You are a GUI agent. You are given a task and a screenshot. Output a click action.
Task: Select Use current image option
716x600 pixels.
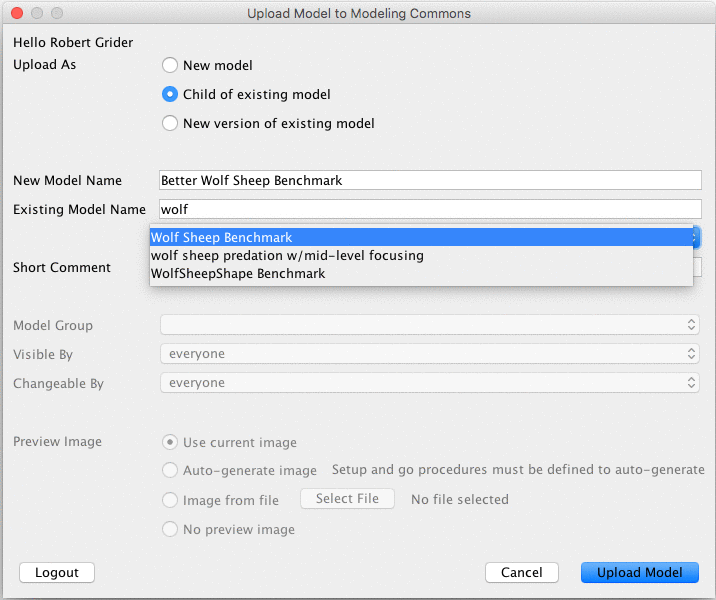pos(170,442)
